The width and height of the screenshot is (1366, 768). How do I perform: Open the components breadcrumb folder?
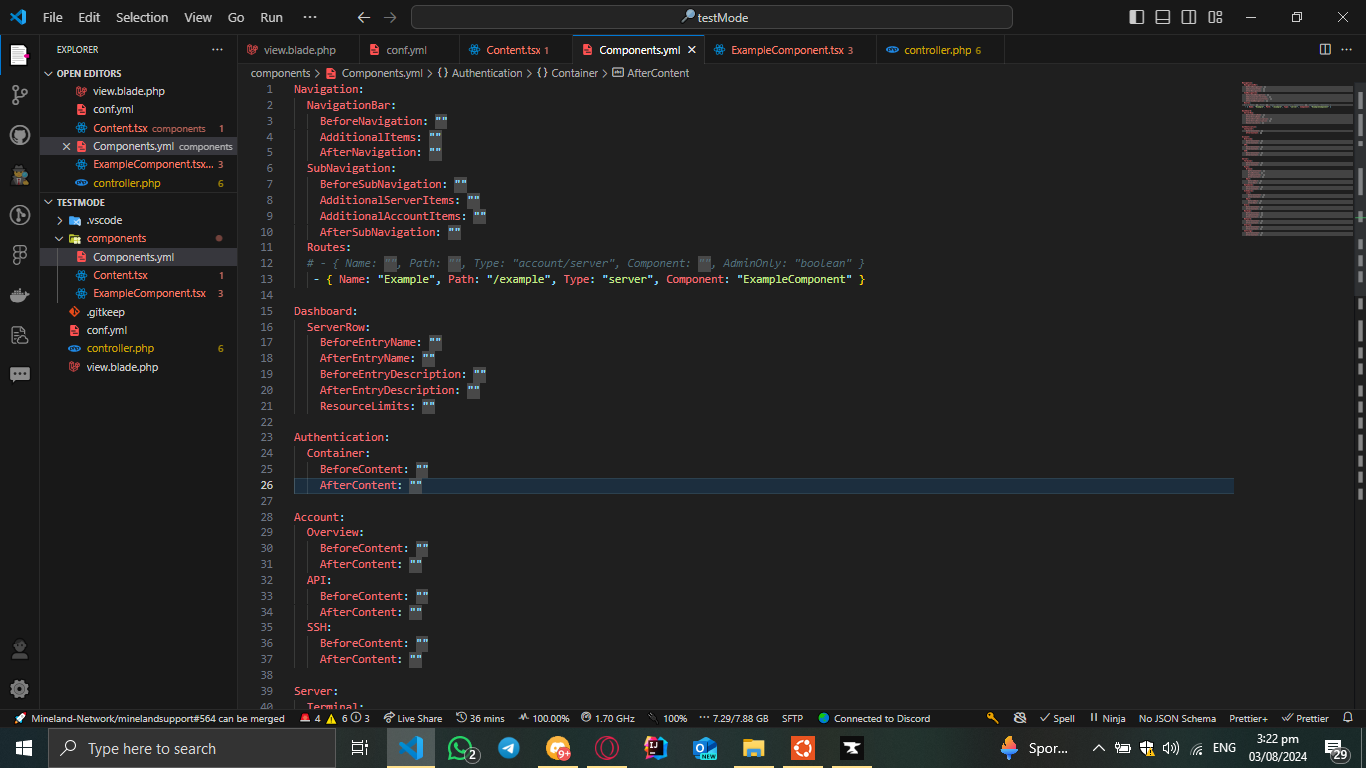(x=280, y=73)
